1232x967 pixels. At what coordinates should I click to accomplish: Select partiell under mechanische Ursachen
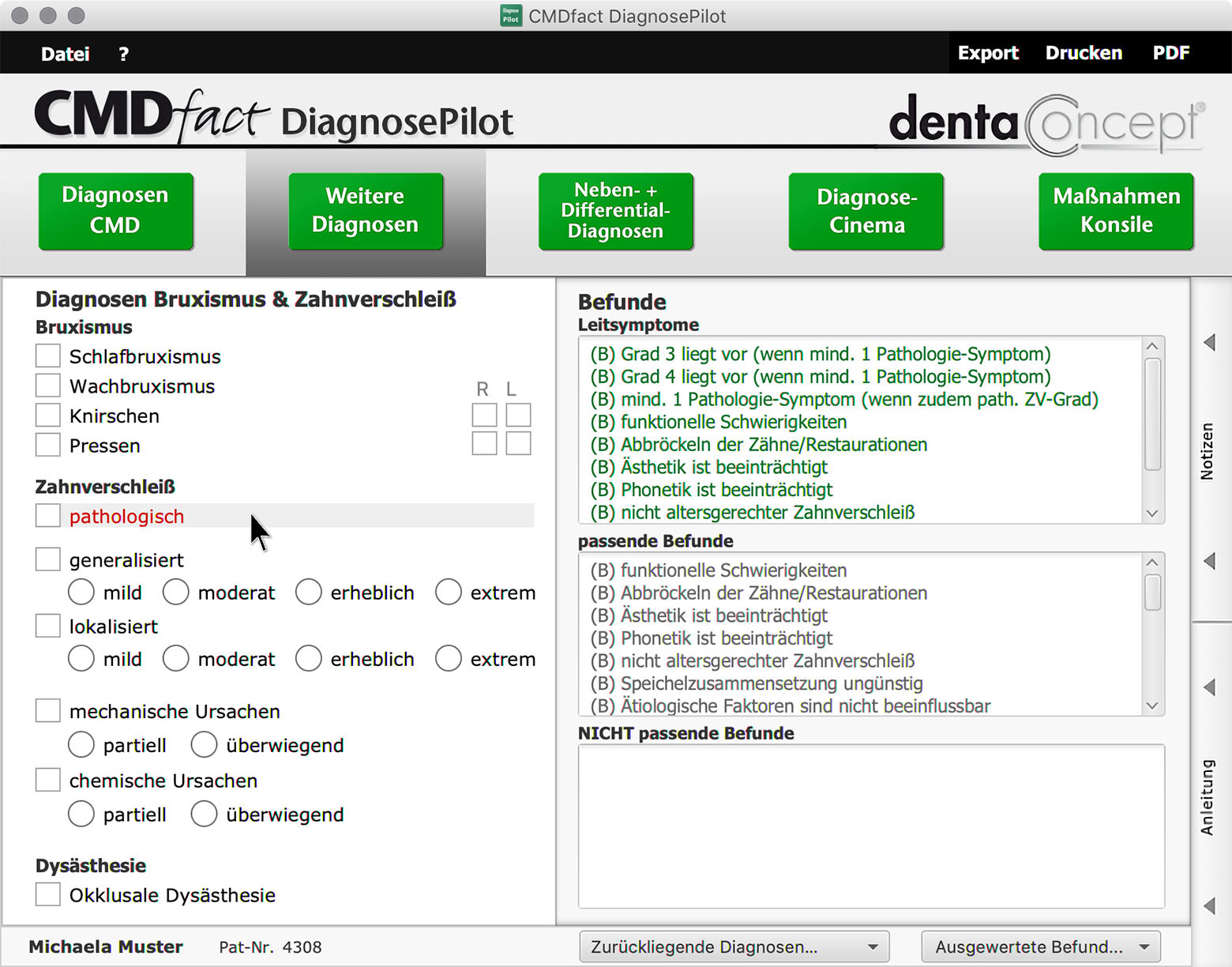(81, 744)
